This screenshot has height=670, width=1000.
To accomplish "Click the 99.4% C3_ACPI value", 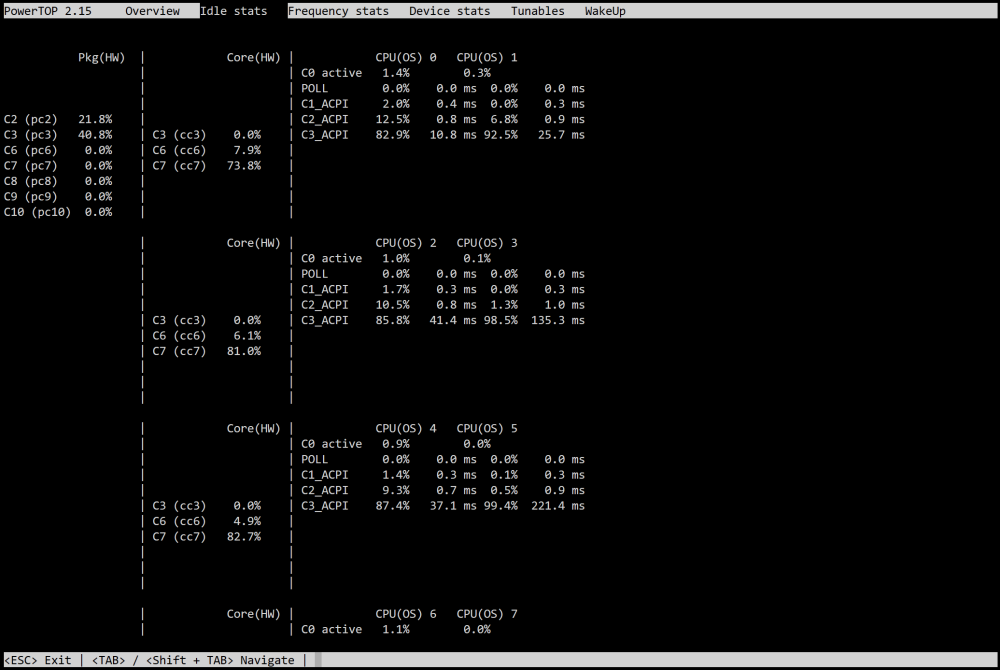I will 501,506.
